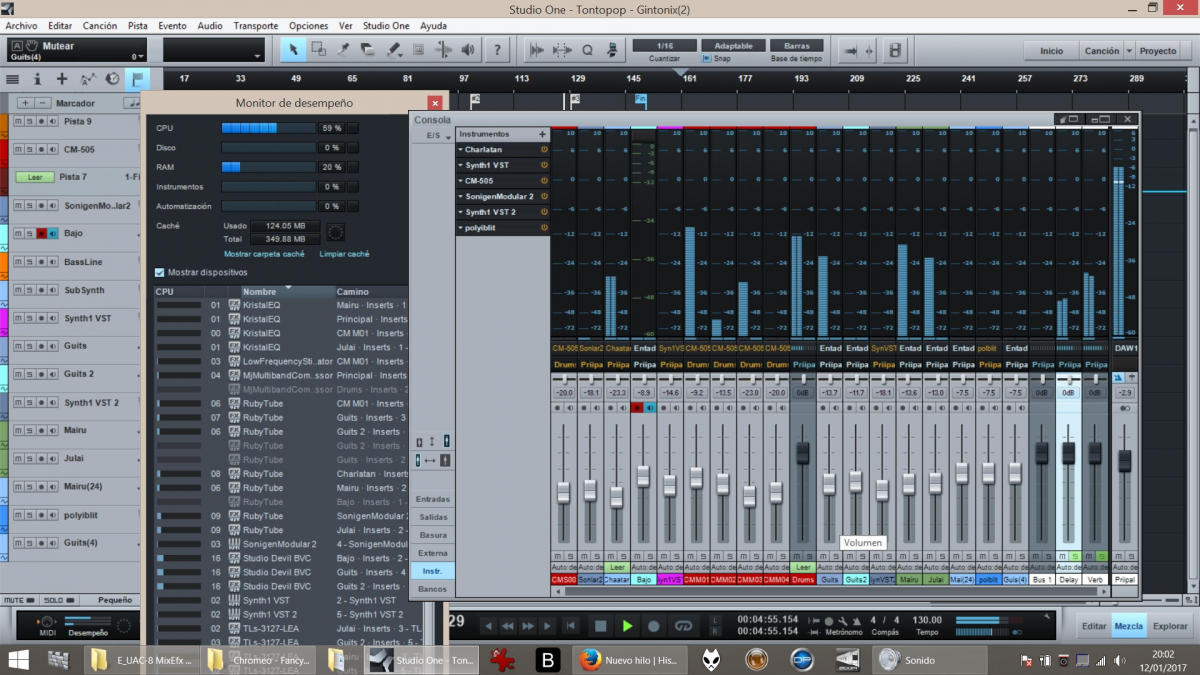The width and height of the screenshot is (1200, 675).
Task: Mute the Drums mixer channel
Action: click(797, 556)
